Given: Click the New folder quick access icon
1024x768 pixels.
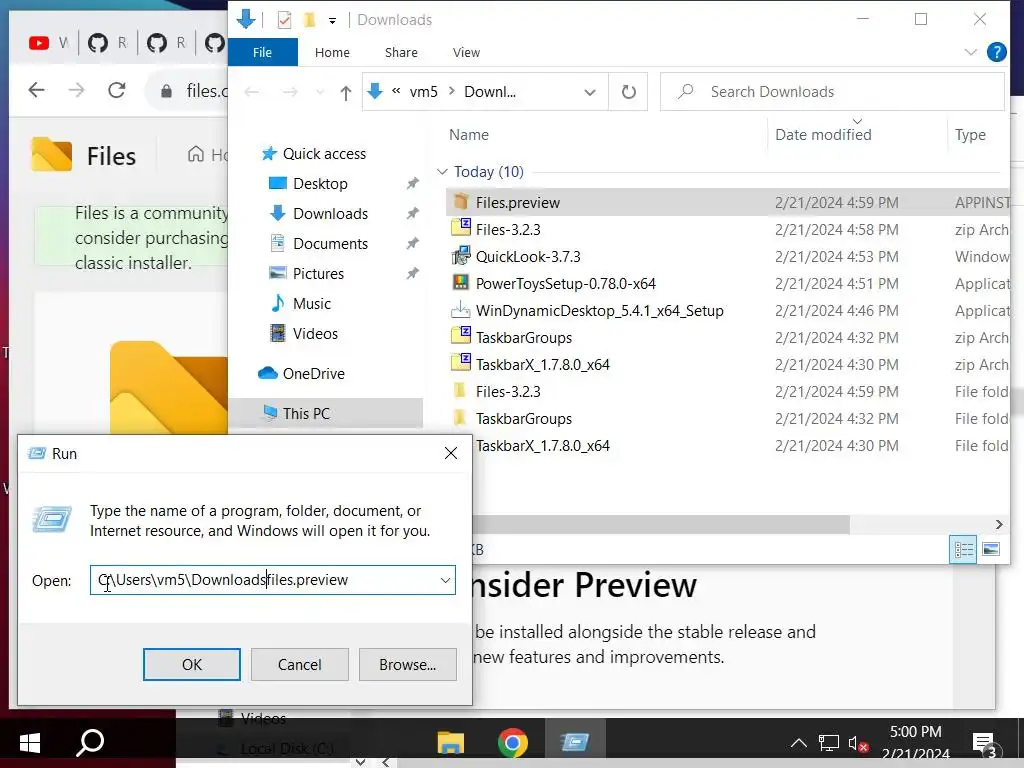Looking at the screenshot, I should (310, 20).
